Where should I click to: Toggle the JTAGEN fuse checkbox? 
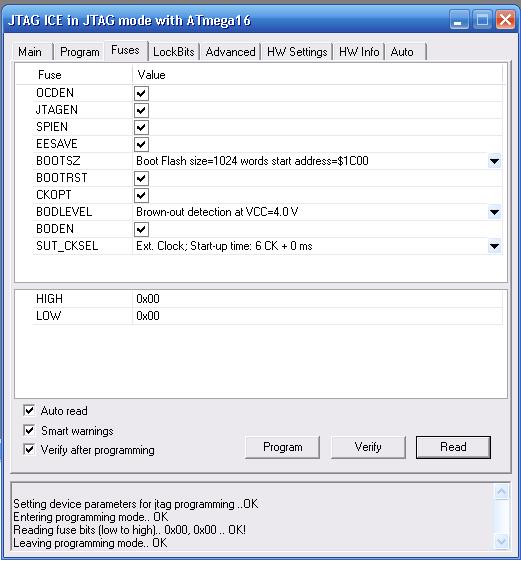pyautogui.click(x=141, y=110)
